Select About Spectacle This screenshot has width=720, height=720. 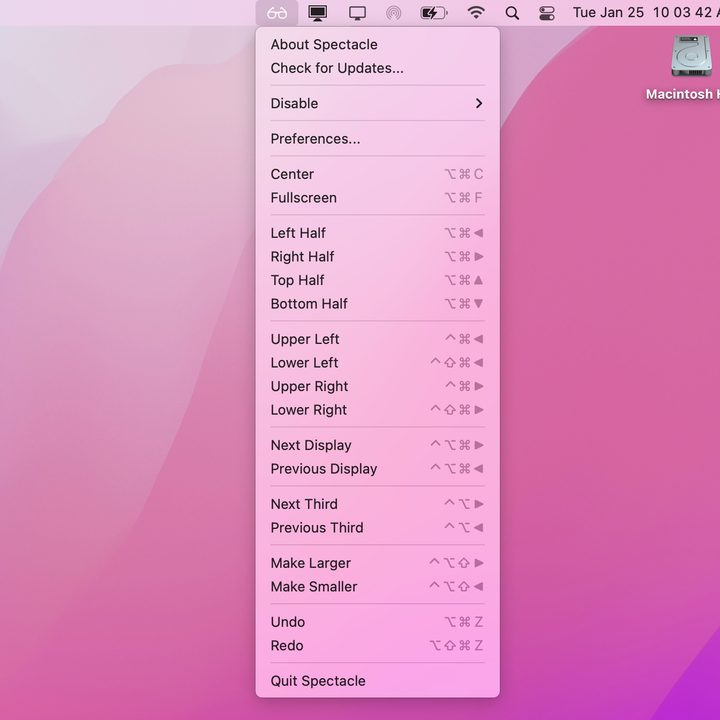pyautogui.click(x=377, y=45)
